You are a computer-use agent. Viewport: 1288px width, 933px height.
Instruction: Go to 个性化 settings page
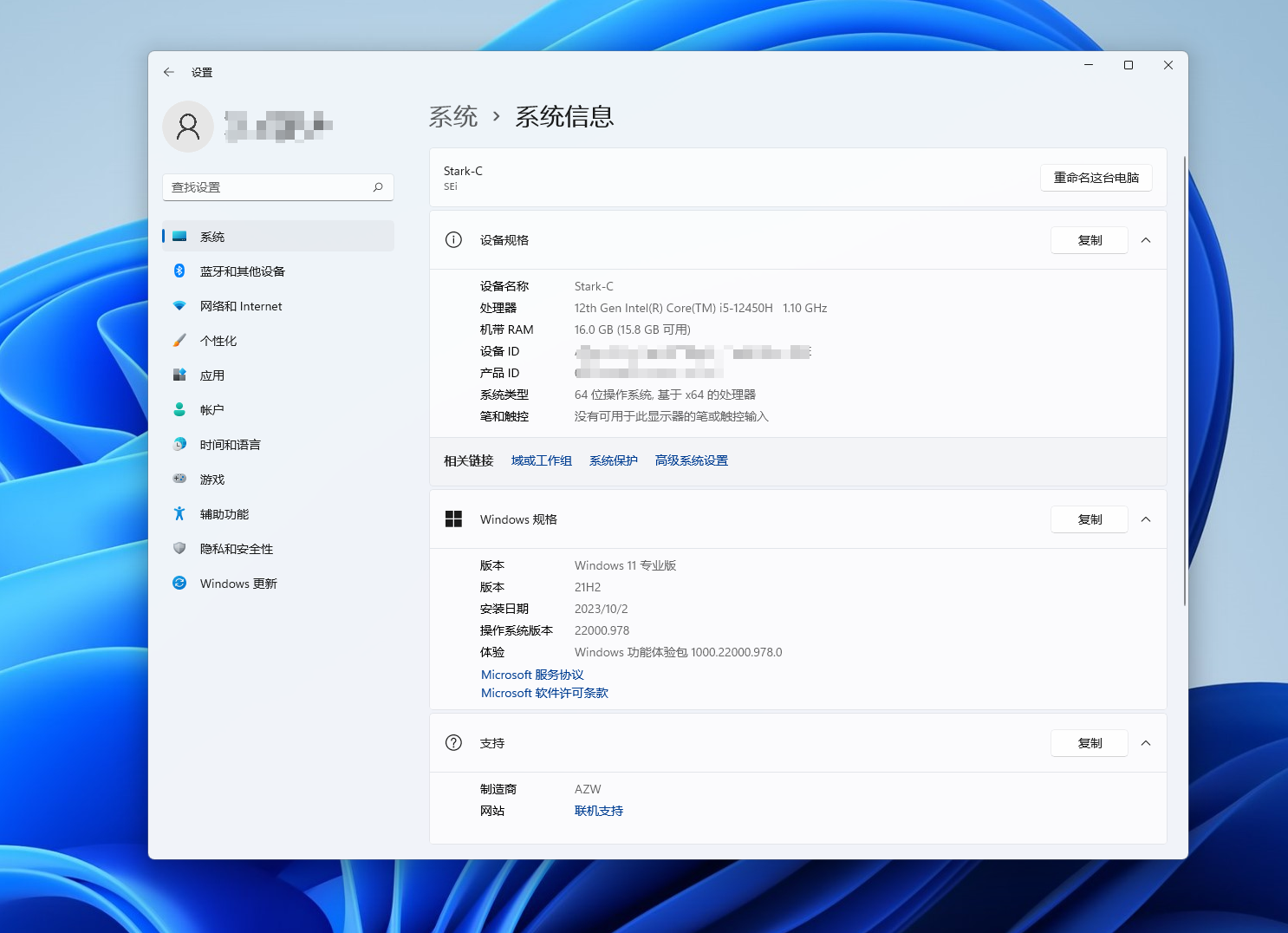click(278, 340)
